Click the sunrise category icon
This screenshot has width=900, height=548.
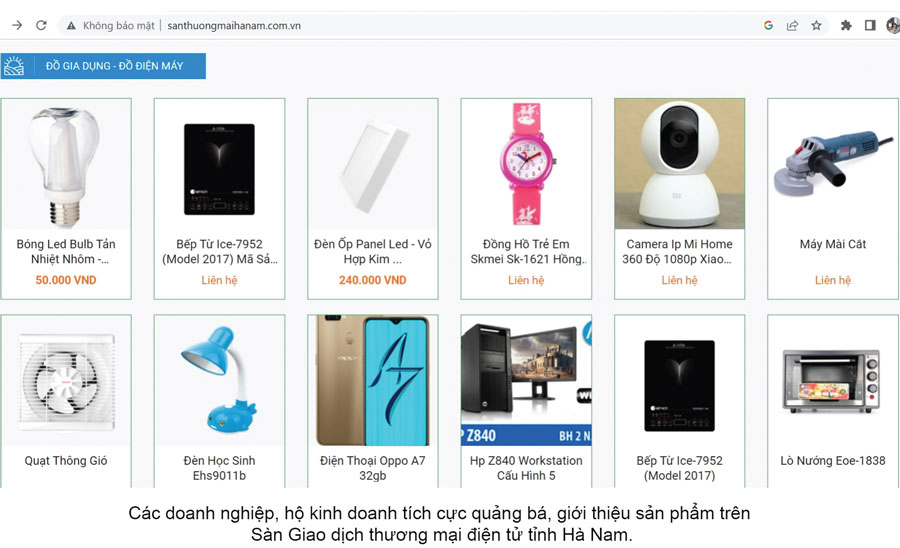(x=14, y=66)
